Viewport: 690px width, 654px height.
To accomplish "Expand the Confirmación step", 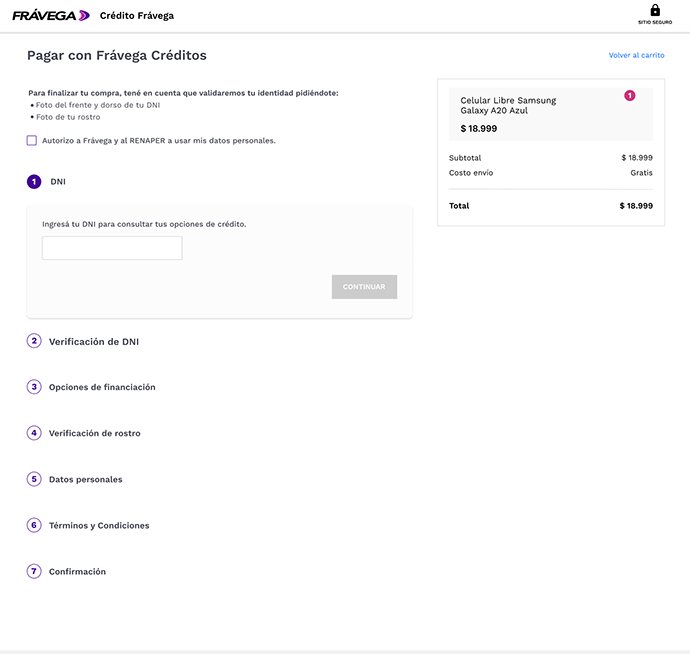I will tap(77, 572).
